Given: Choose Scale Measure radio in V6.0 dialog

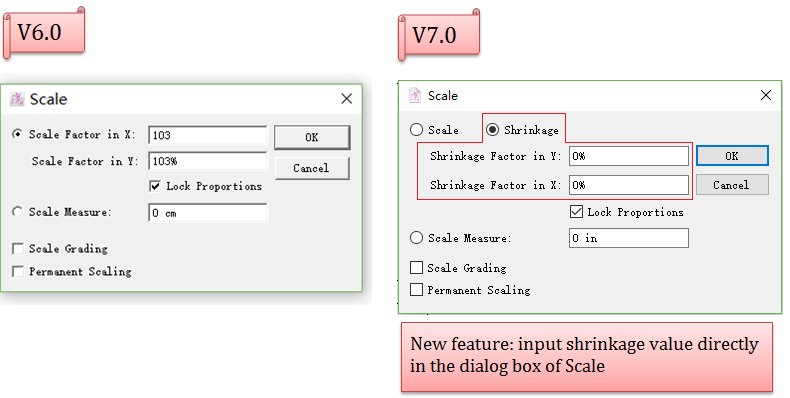Looking at the screenshot, I should click(x=18, y=212).
